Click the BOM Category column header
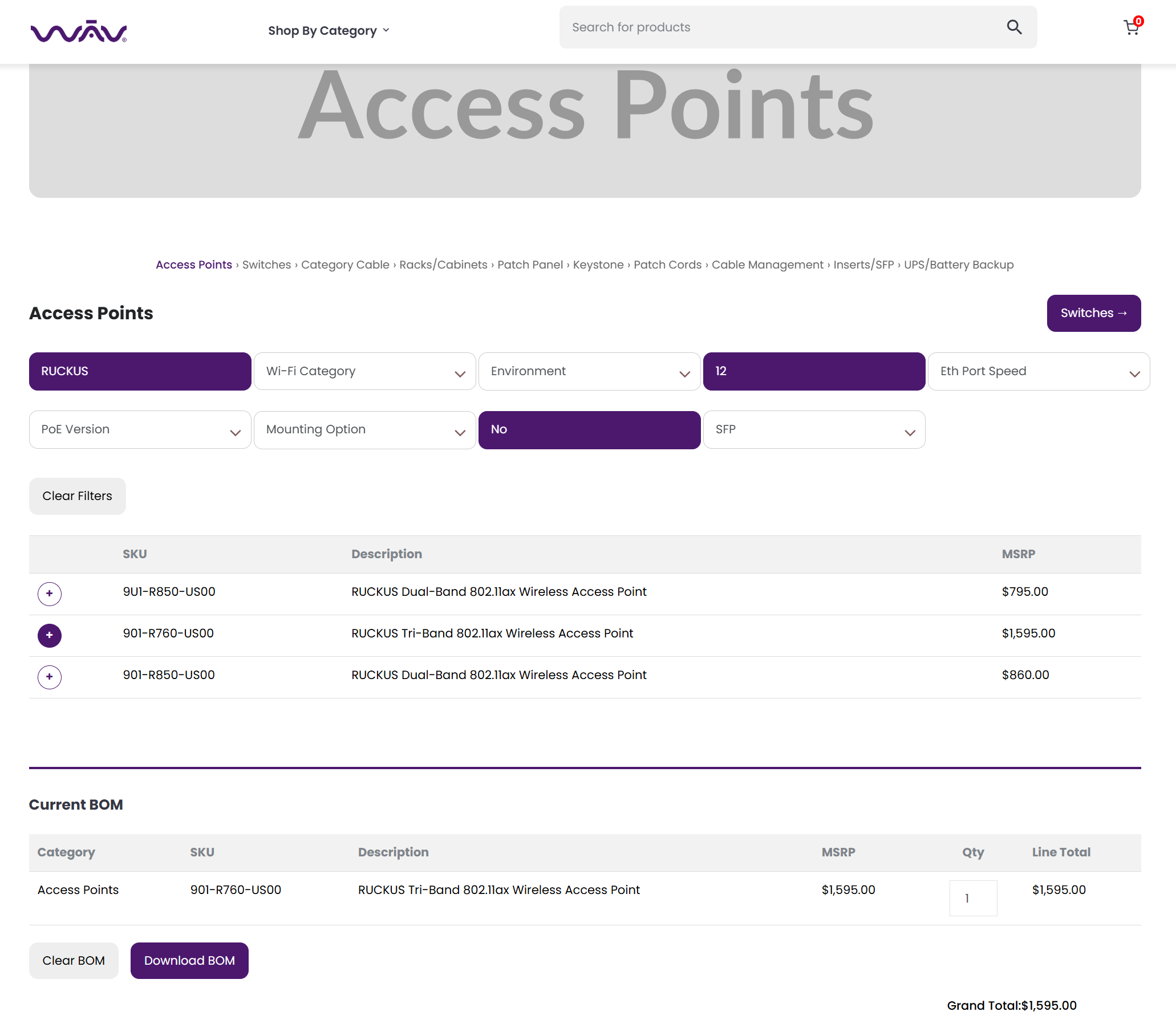This screenshot has height=1028, width=1176. point(66,852)
